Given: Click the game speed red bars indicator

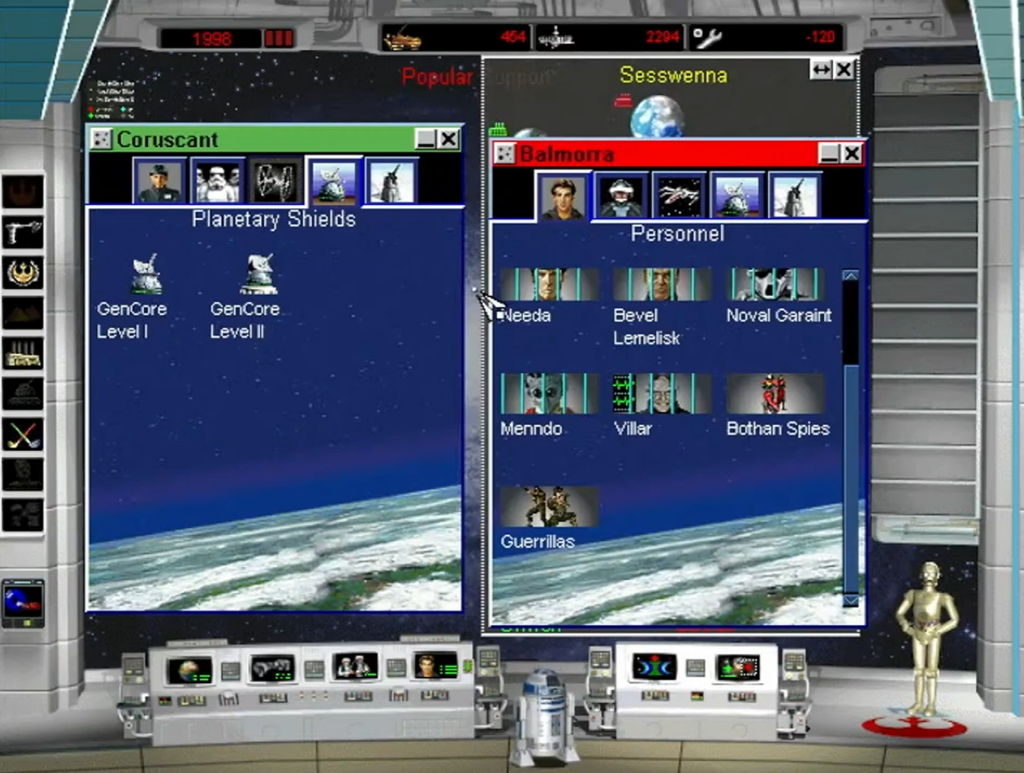Looking at the screenshot, I should (278, 39).
